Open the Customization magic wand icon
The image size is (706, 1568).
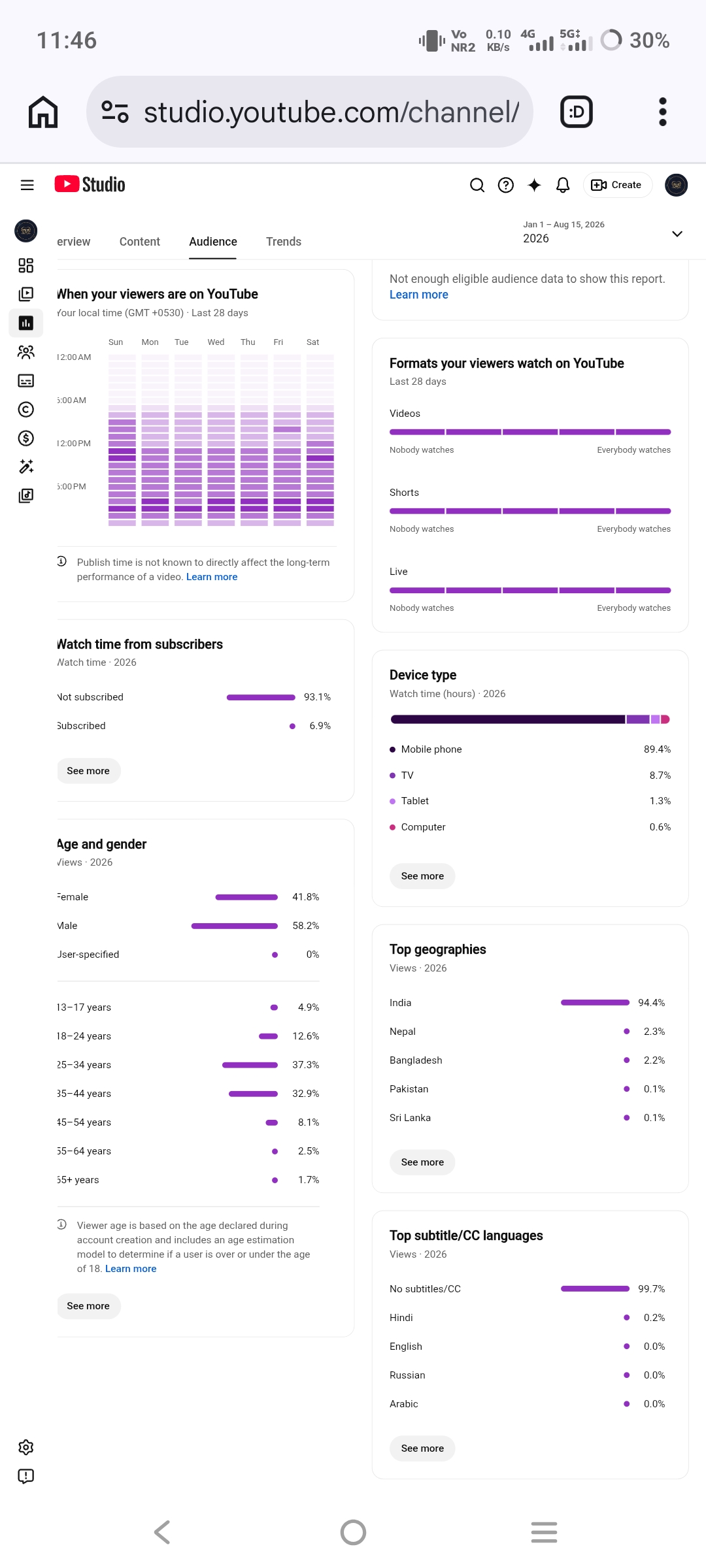point(26,466)
